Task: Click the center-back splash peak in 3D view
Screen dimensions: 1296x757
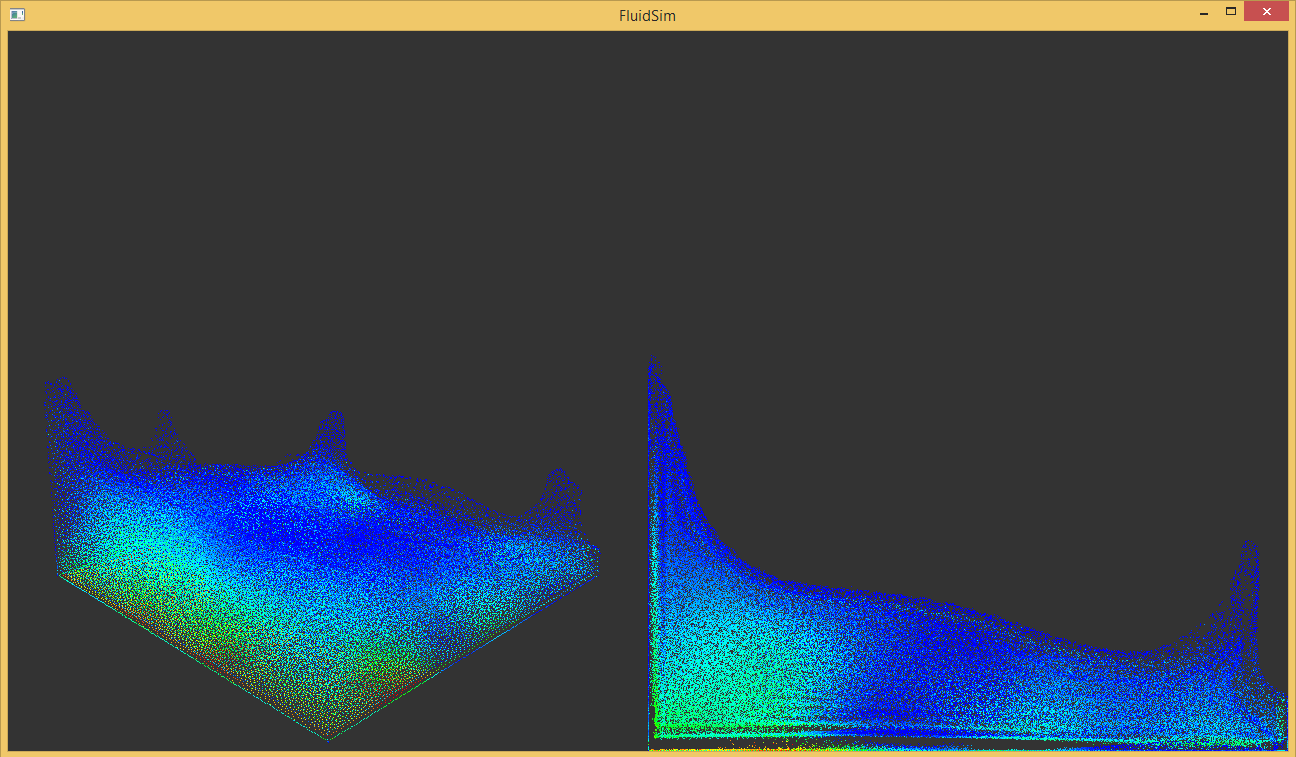Action: coord(332,435)
